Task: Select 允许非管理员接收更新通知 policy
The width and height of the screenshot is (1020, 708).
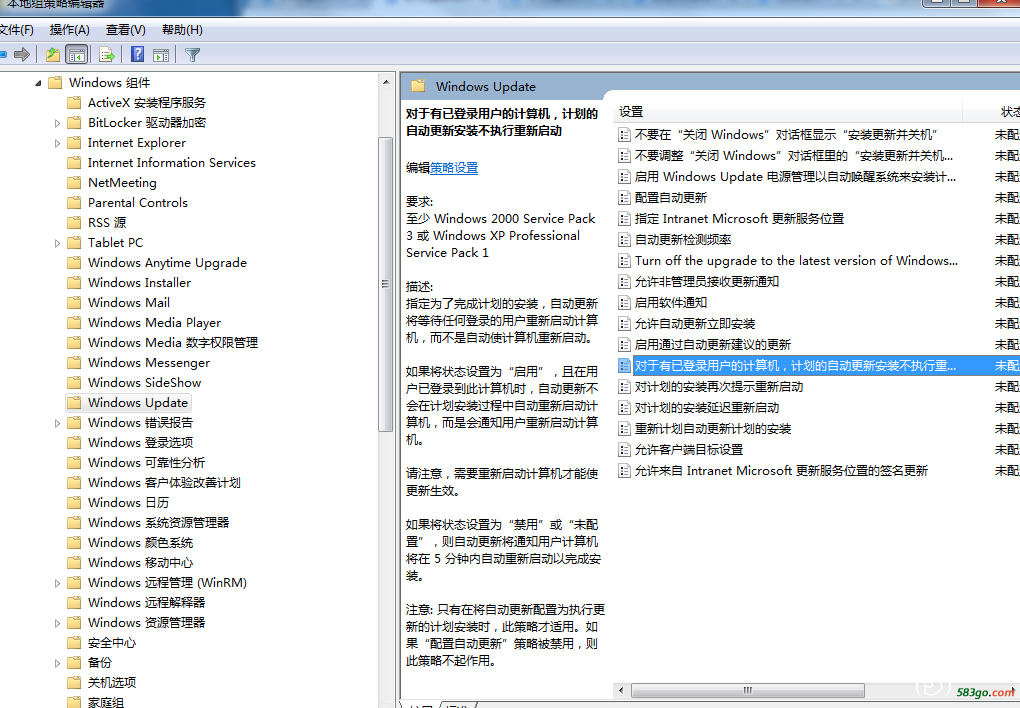Action: click(706, 282)
